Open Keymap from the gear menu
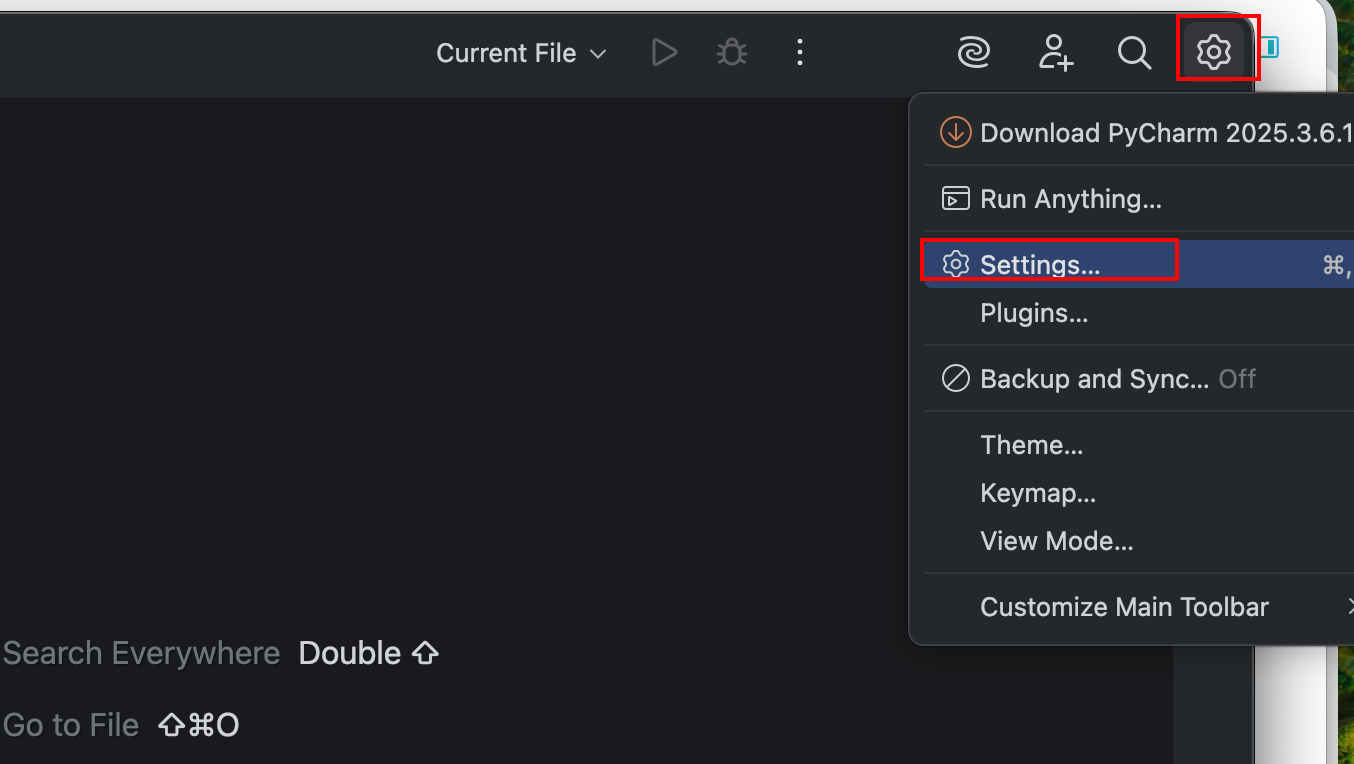Image resolution: width=1354 pixels, height=764 pixels. pyautogui.click(x=1139, y=493)
